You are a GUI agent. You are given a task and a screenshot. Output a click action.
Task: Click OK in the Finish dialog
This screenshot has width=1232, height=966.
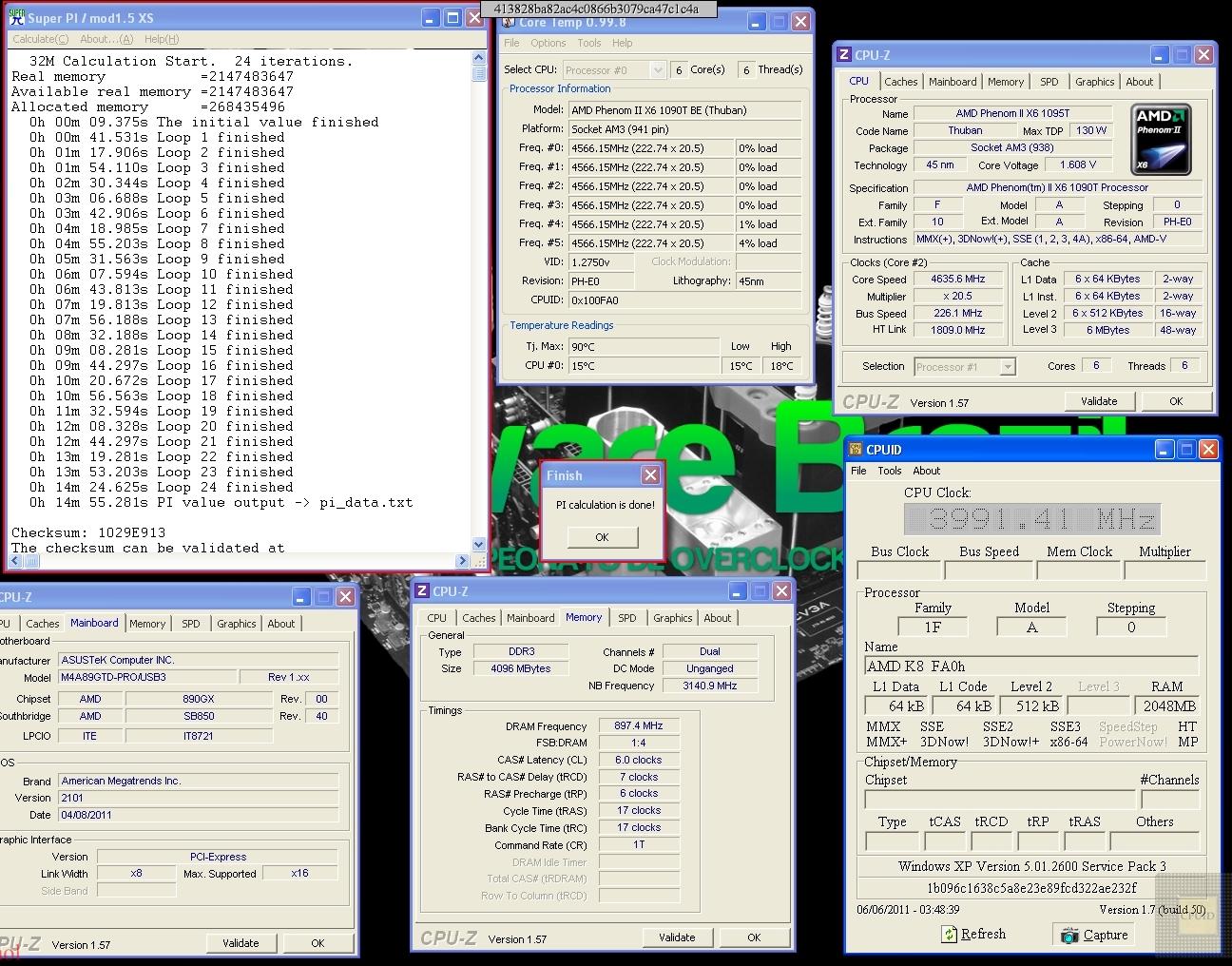pos(602,537)
